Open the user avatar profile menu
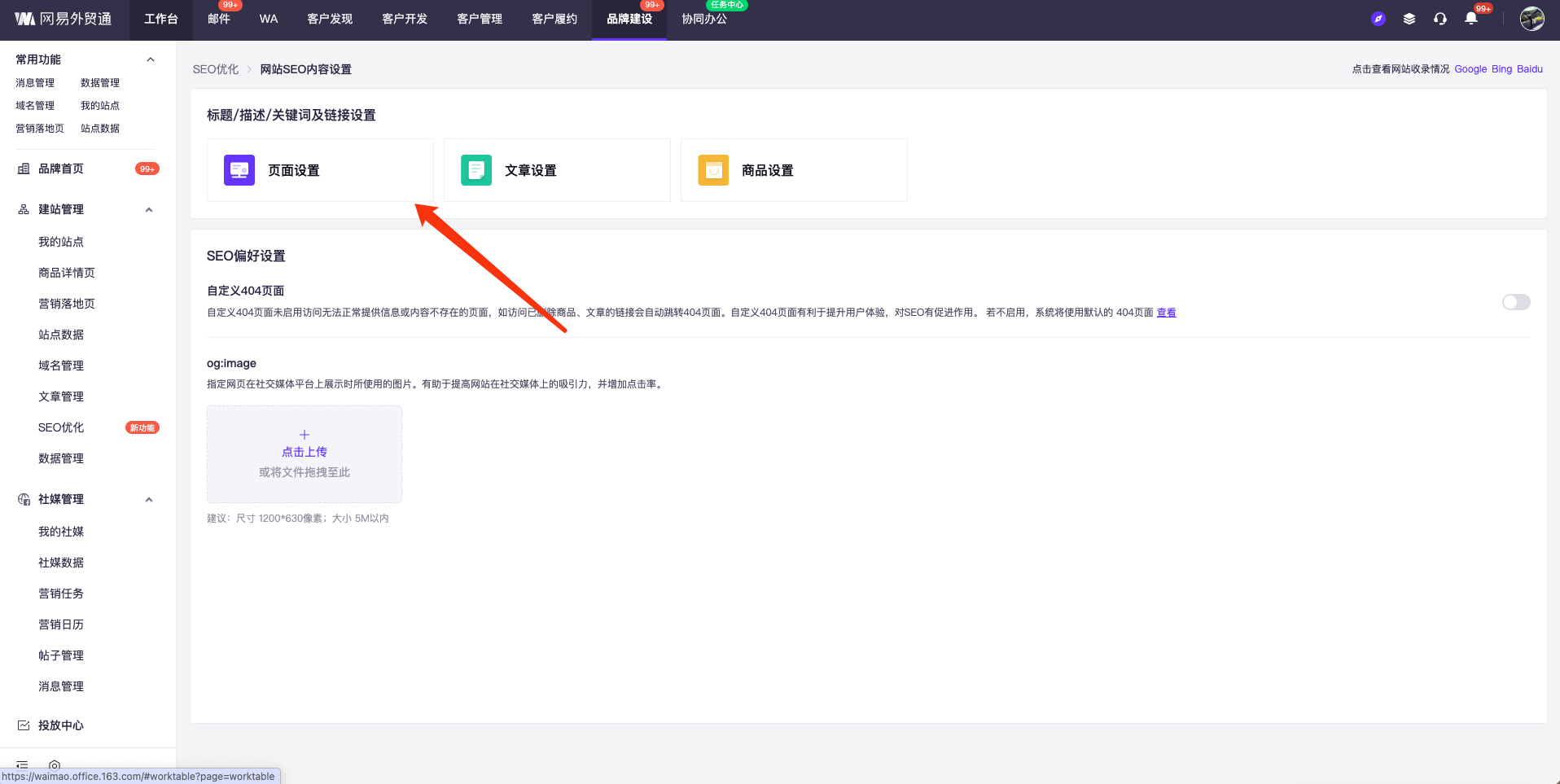The width and height of the screenshot is (1560, 784). [1531, 19]
